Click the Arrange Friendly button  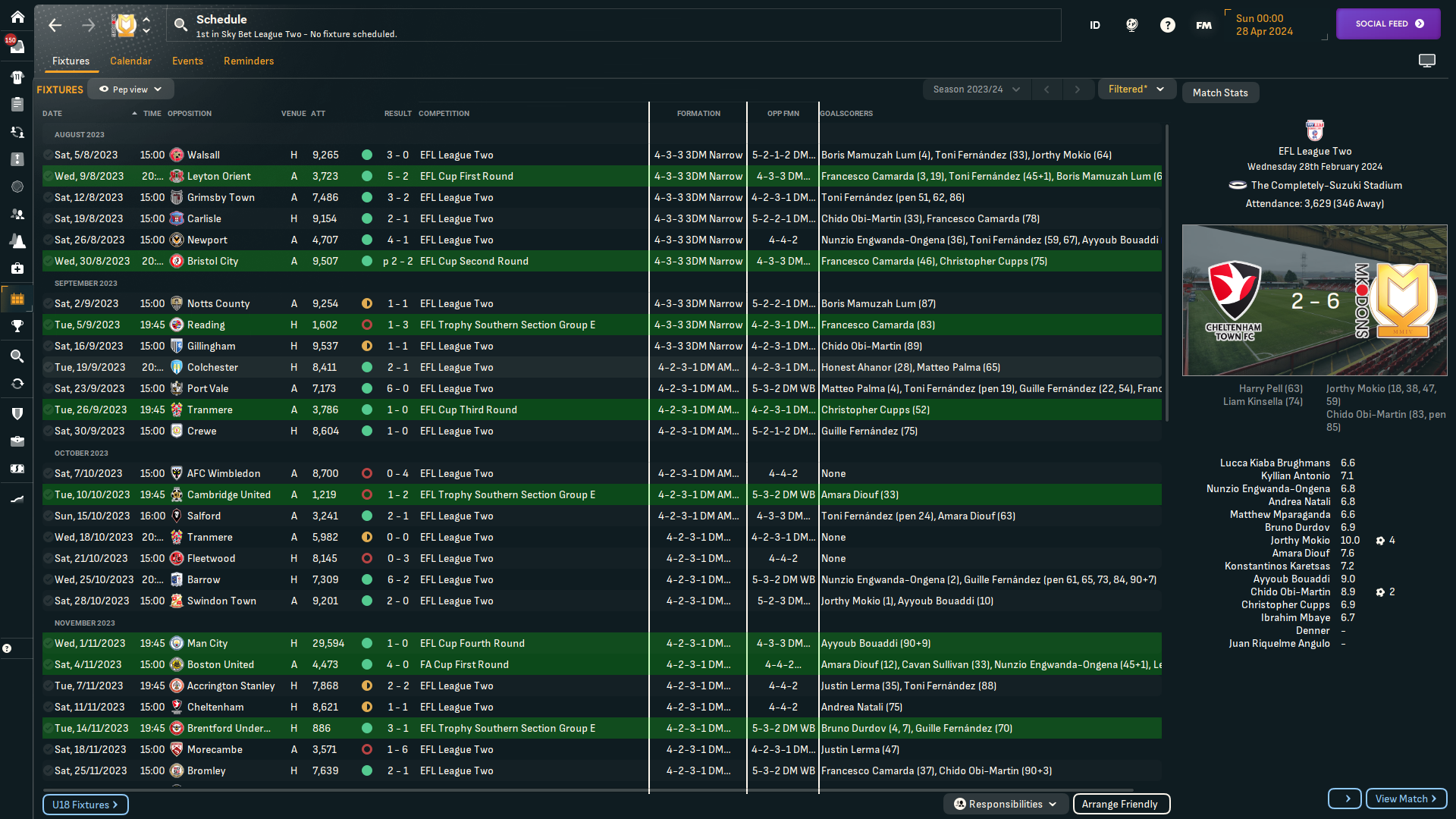[x=1121, y=804]
